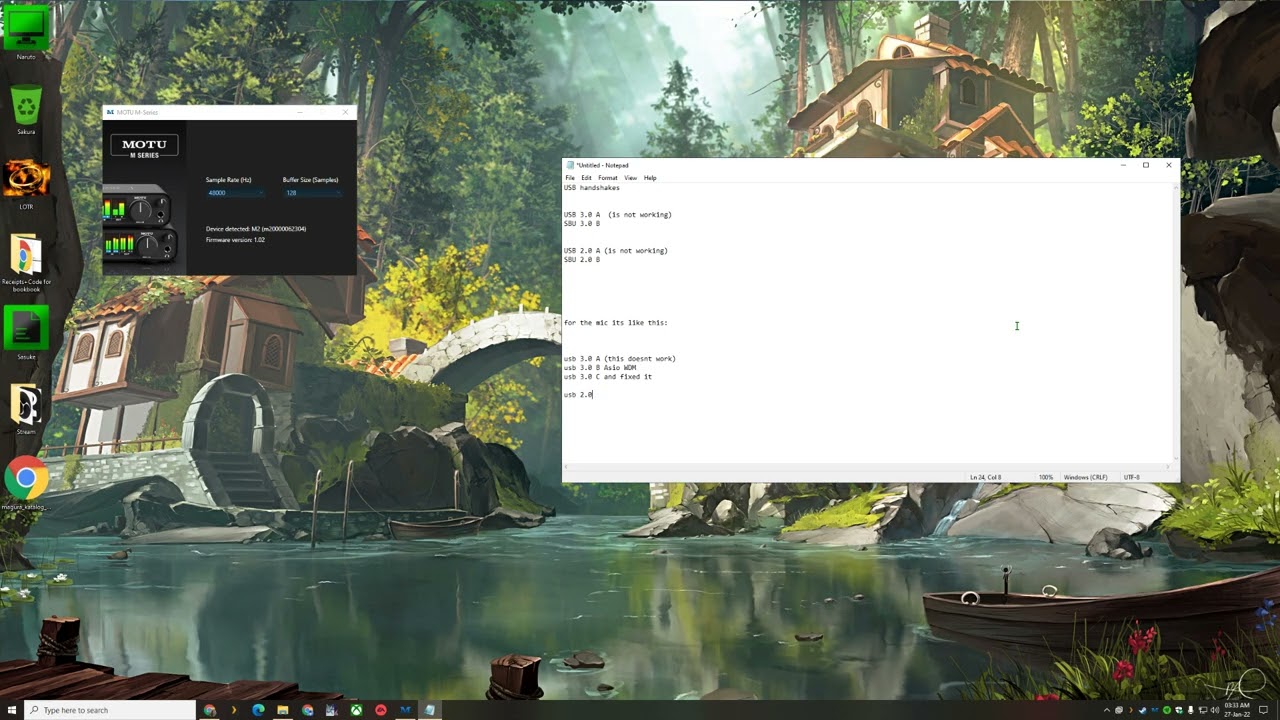Expand the Sample Rate (Hz) dropdown

pos(235,193)
